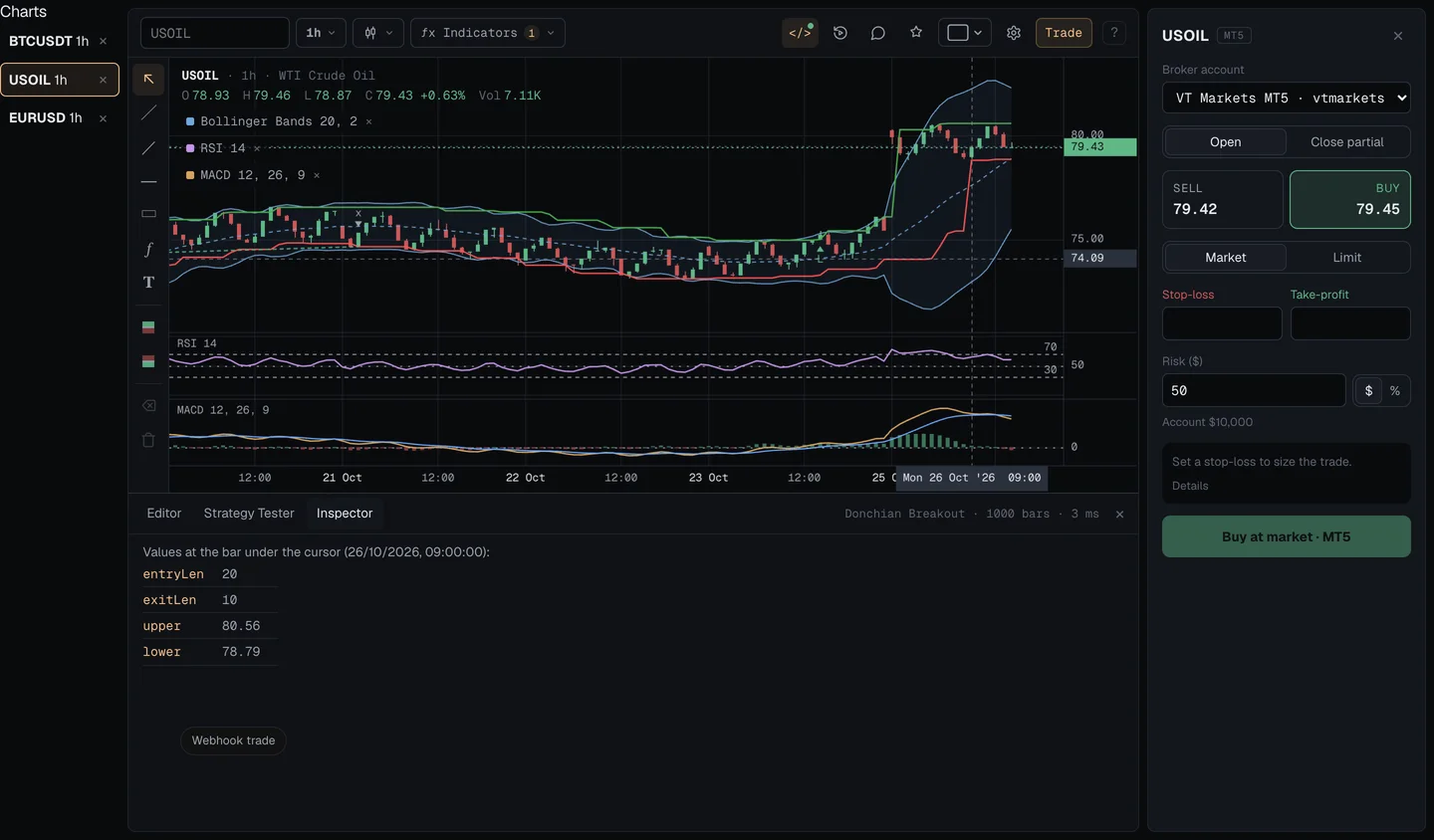Click the long position tool swatch
Viewport: 1434px width, 840px height.
coord(148,327)
